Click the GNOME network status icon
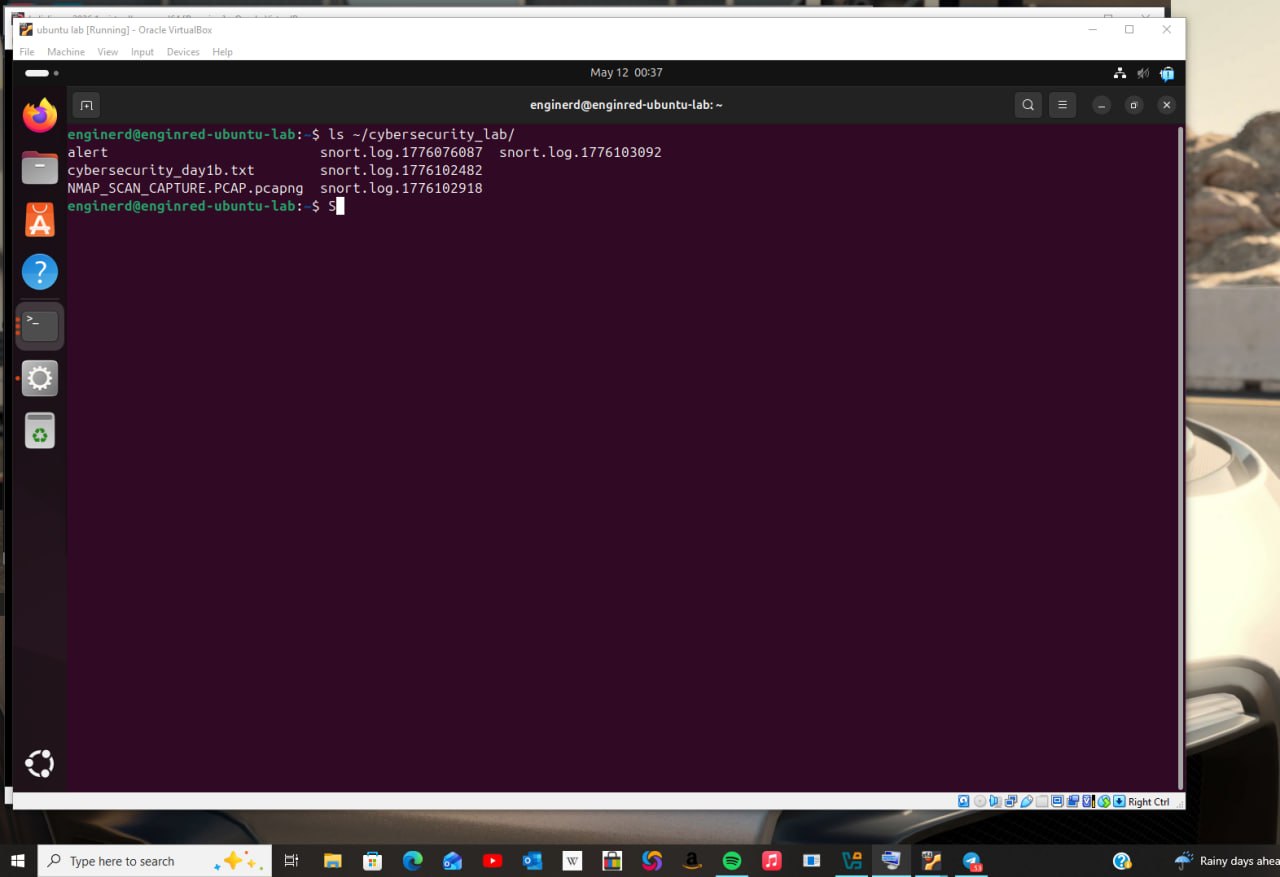 pyautogui.click(x=1119, y=73)
